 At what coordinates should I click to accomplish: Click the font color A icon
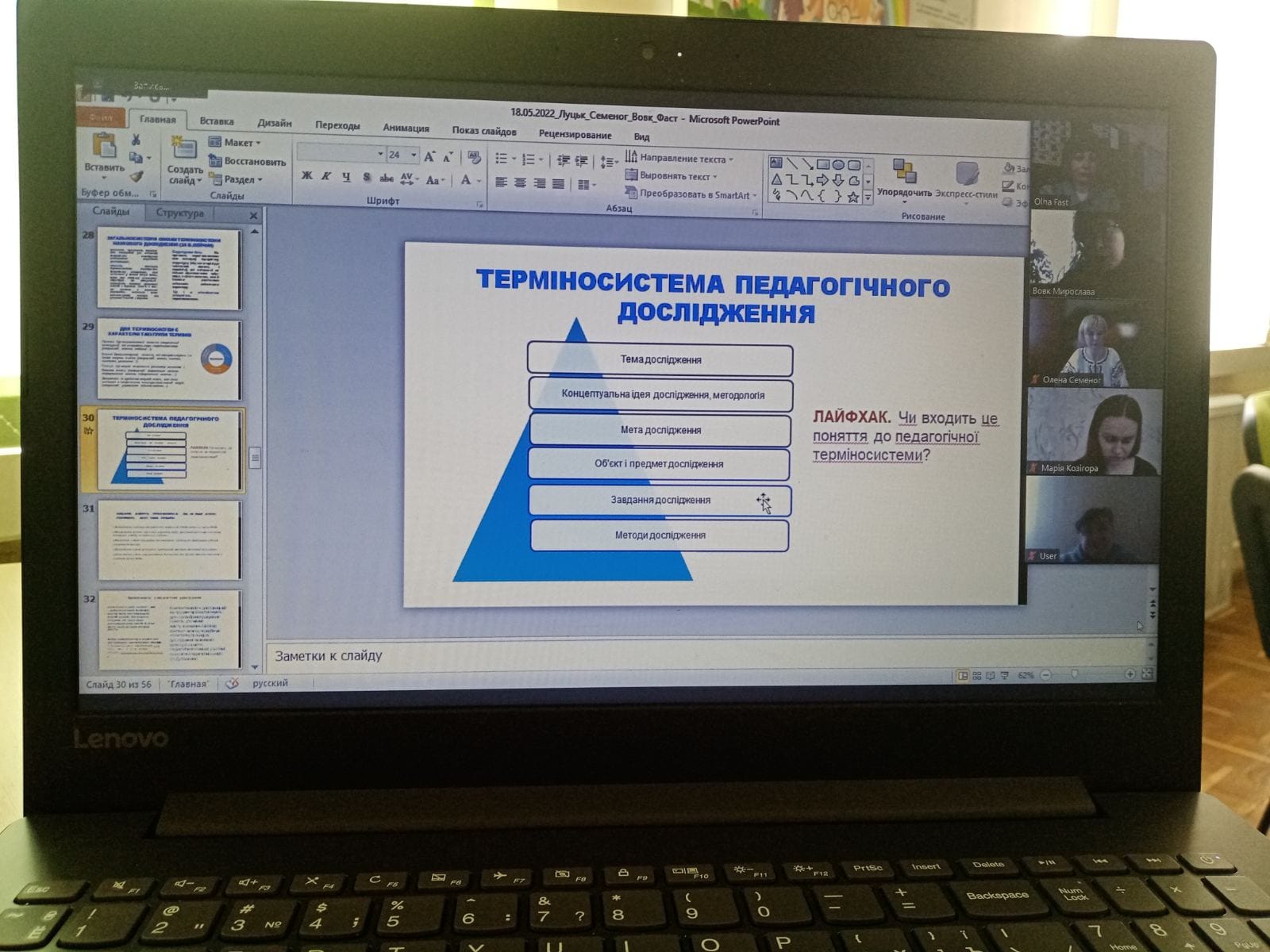pos(466,180)
